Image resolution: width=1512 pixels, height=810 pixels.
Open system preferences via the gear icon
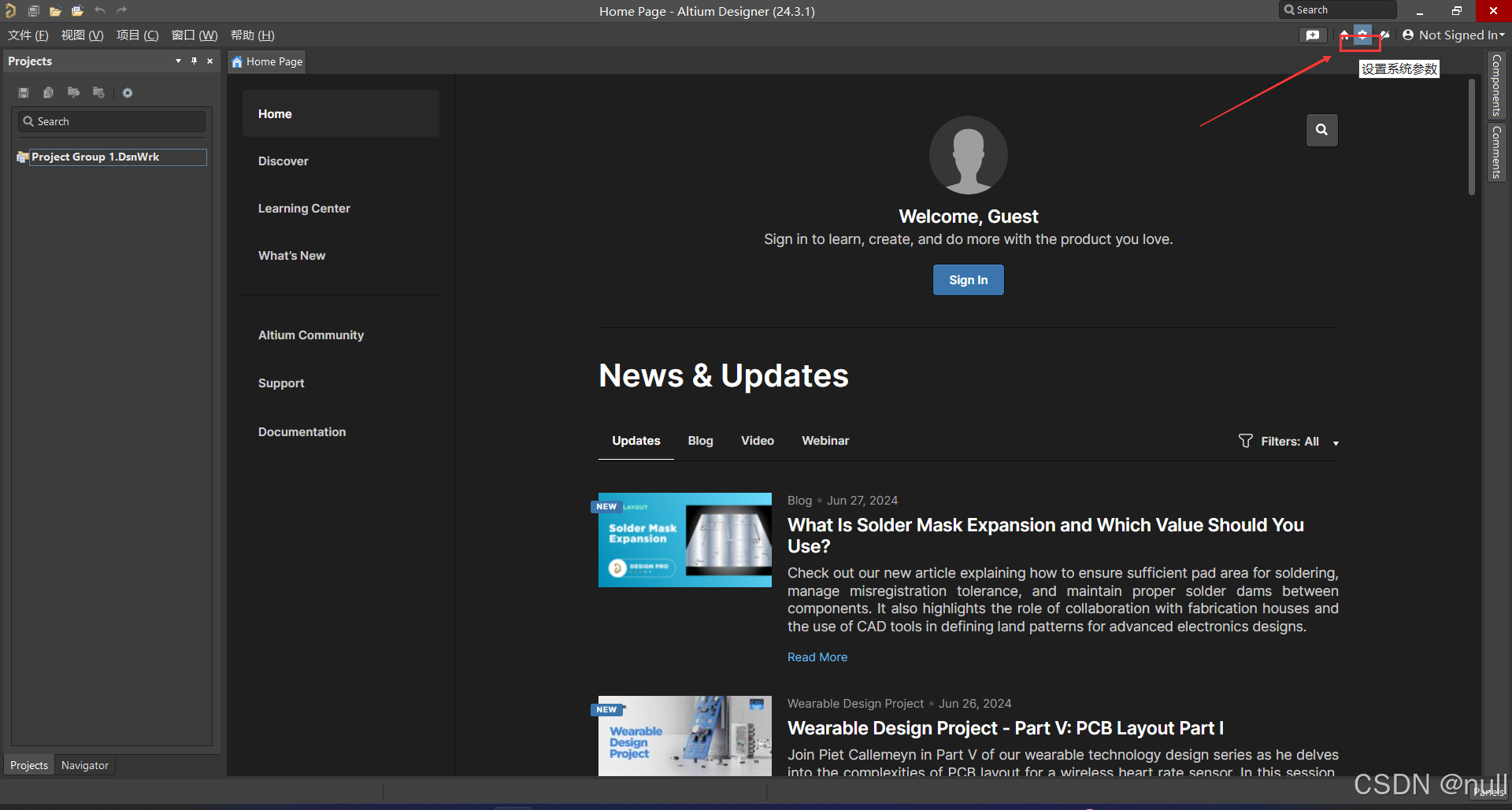point(1362,35)
